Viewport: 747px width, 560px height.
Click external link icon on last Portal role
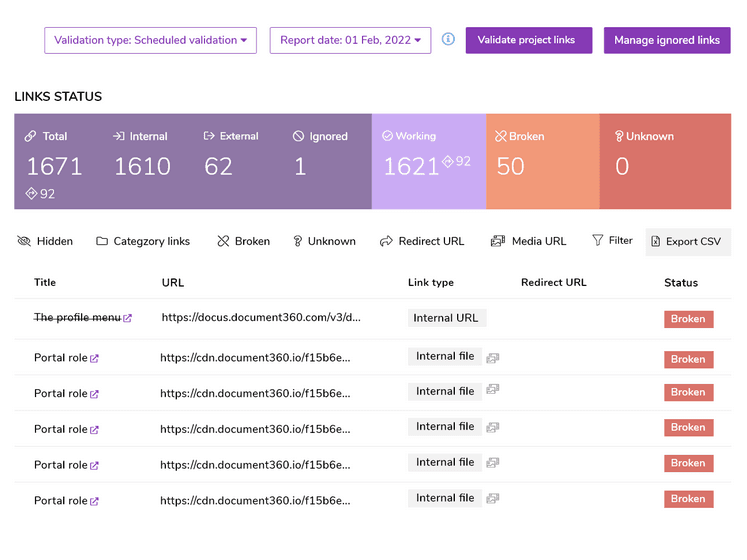pos(95,501)
